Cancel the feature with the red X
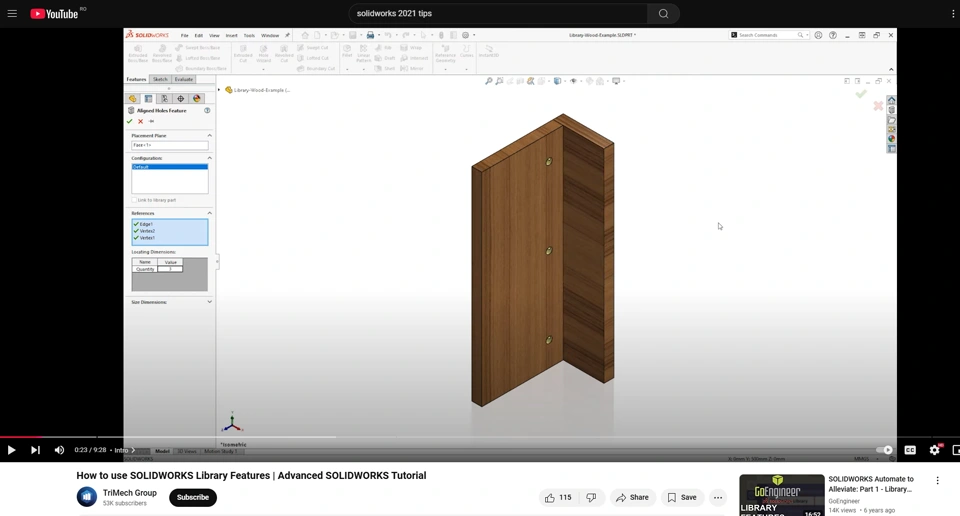 click(141, 121)
